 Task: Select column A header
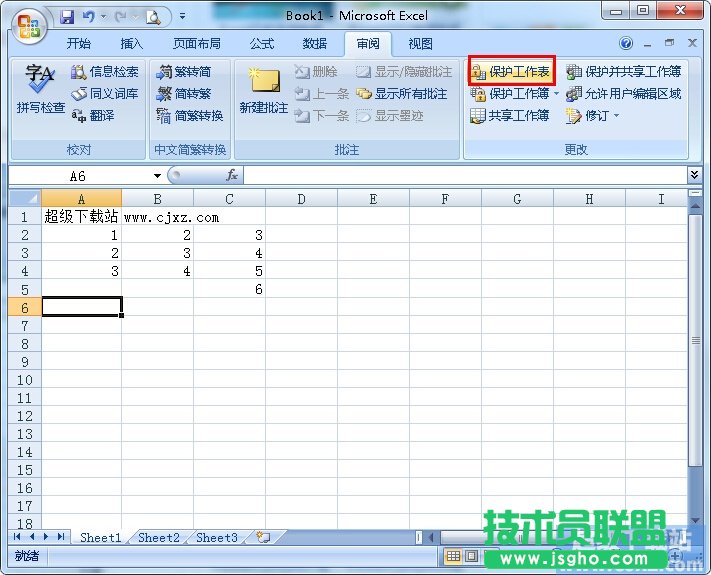[x=81, y=199]
